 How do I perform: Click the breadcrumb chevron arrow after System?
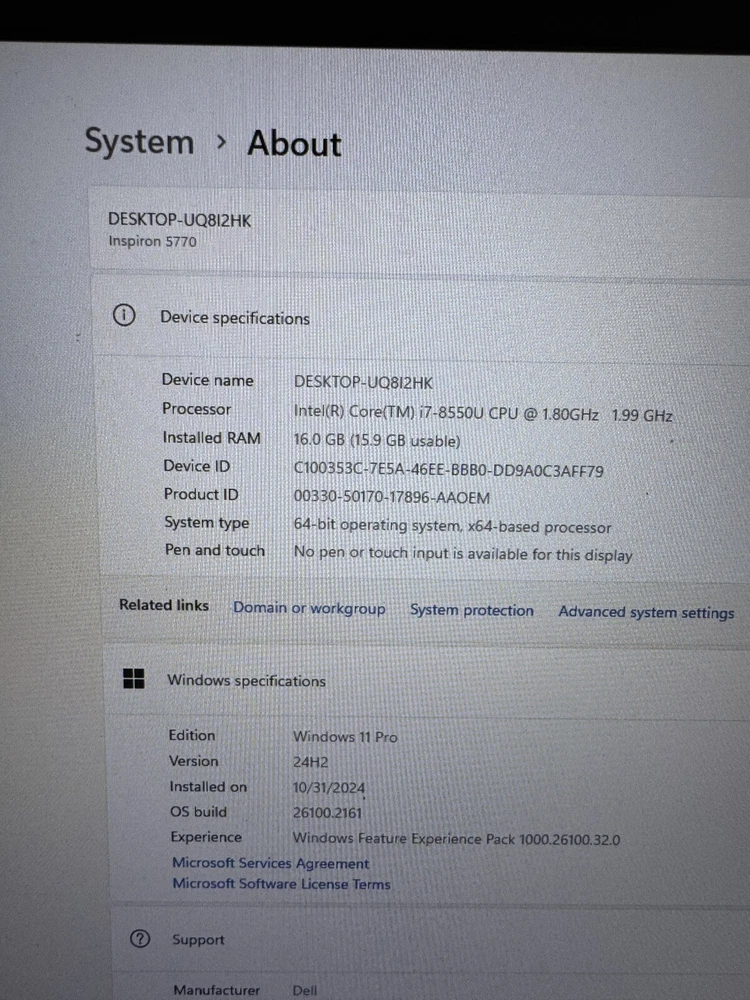pos(221,143)
